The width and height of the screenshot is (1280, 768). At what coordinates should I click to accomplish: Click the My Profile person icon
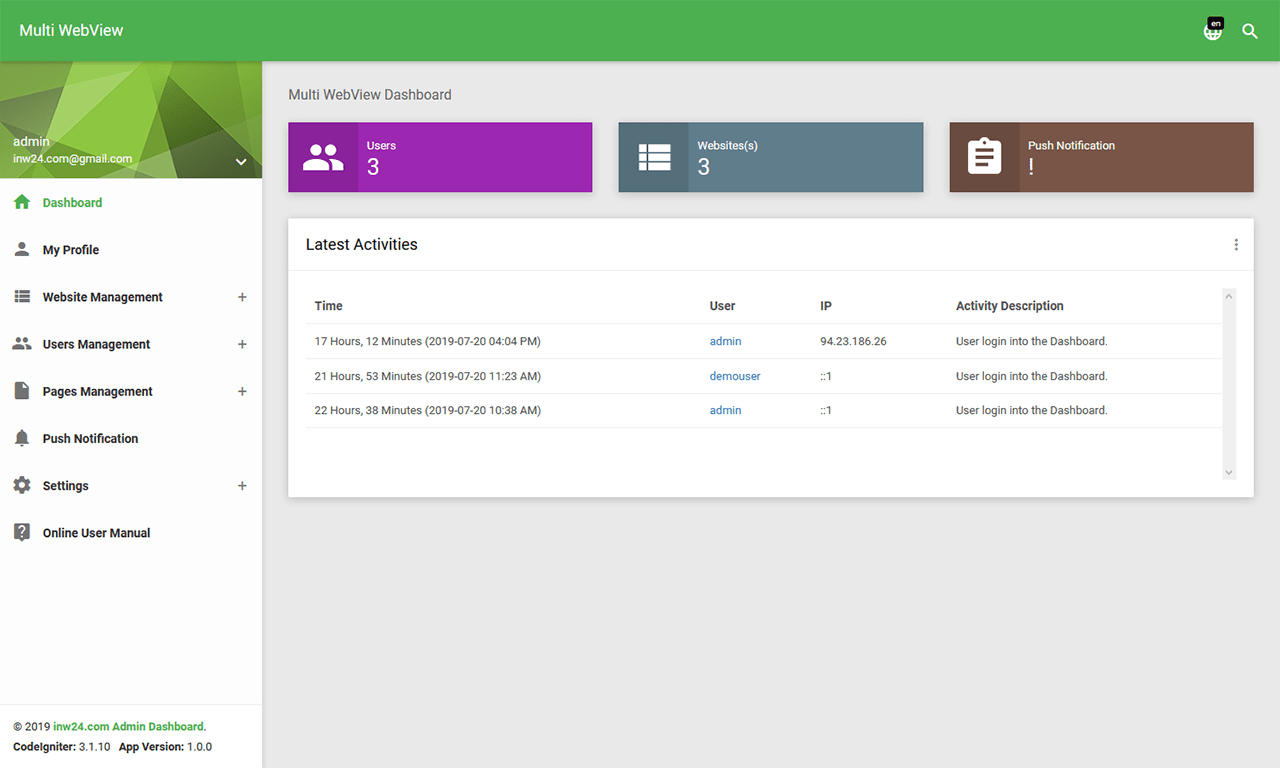[22, 249]
